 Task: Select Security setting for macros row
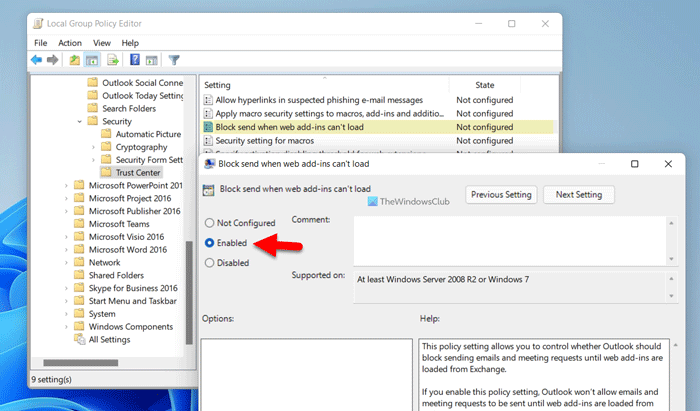(x=378, y=141)
